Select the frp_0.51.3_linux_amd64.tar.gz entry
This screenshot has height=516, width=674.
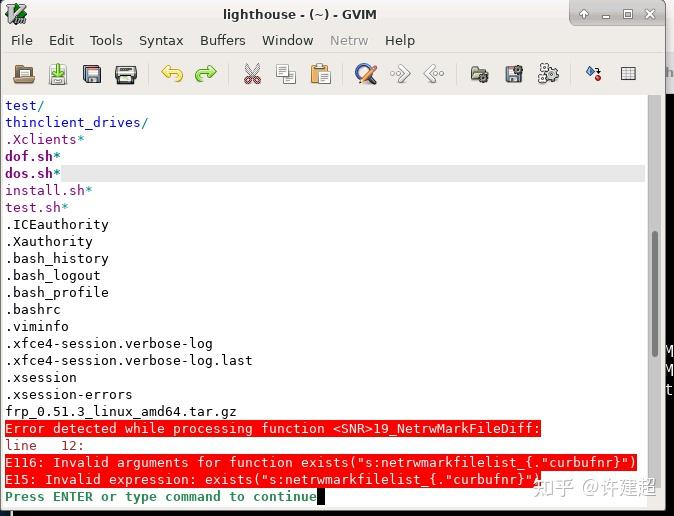(121, 412)
